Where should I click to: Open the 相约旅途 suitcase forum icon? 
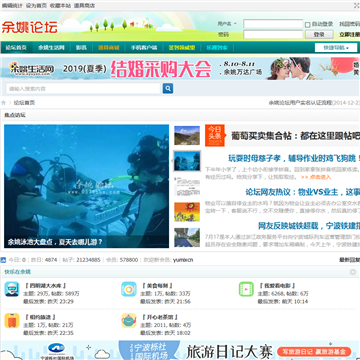pyautogui.click(x=12, y=320)
